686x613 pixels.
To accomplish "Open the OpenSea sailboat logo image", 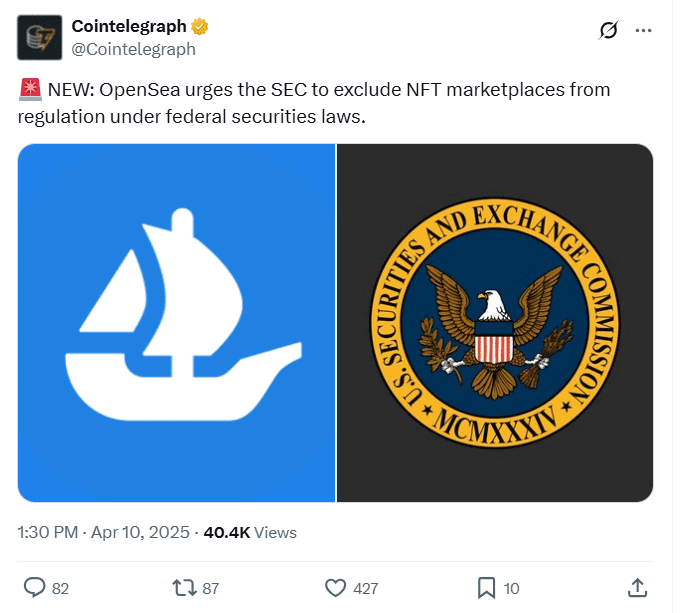I will (x=176, y=322).
